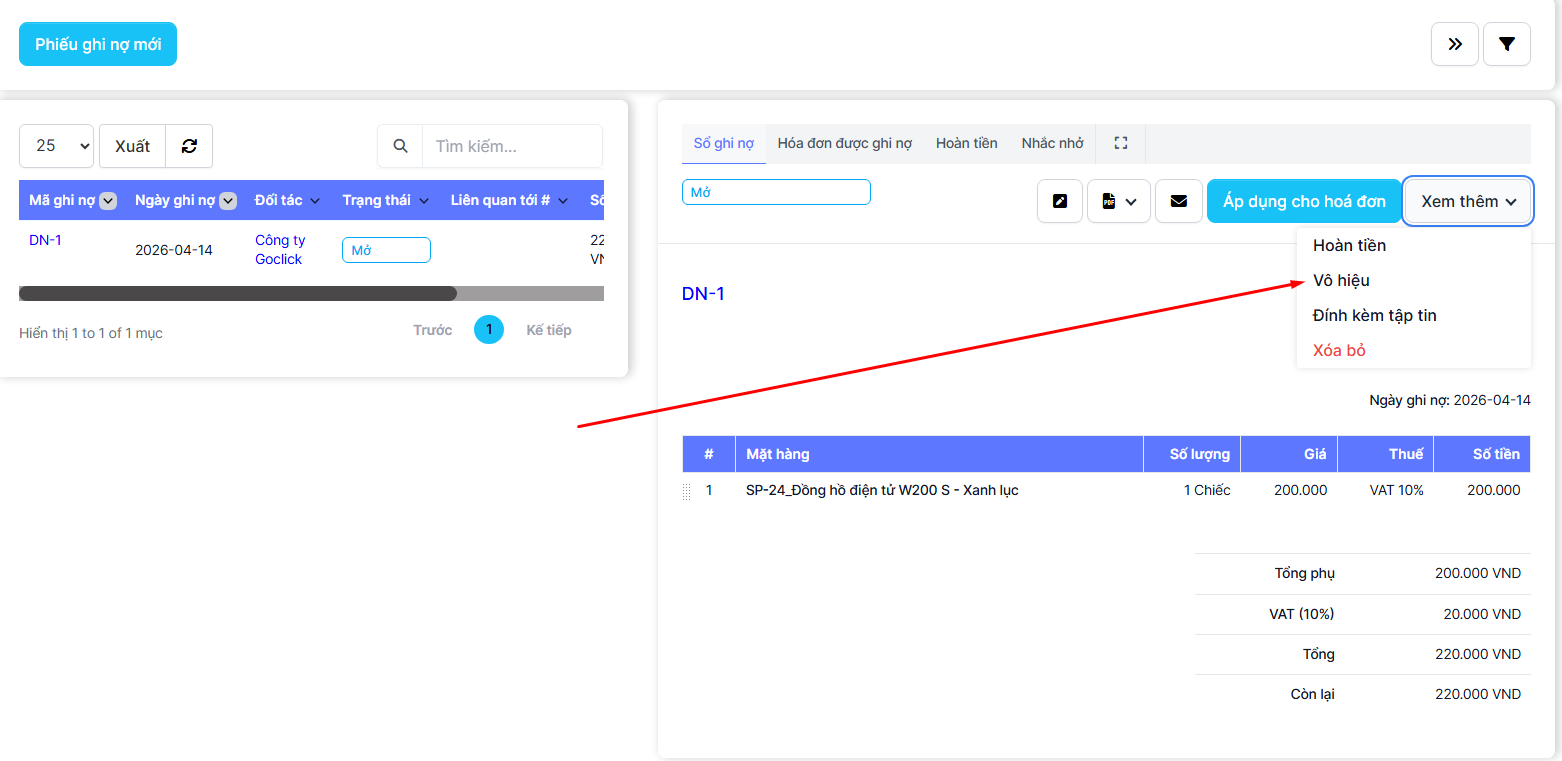Click the filter funnel icon
Viewport: 1562px width, 761px height.
click(x=1506, y=44)
